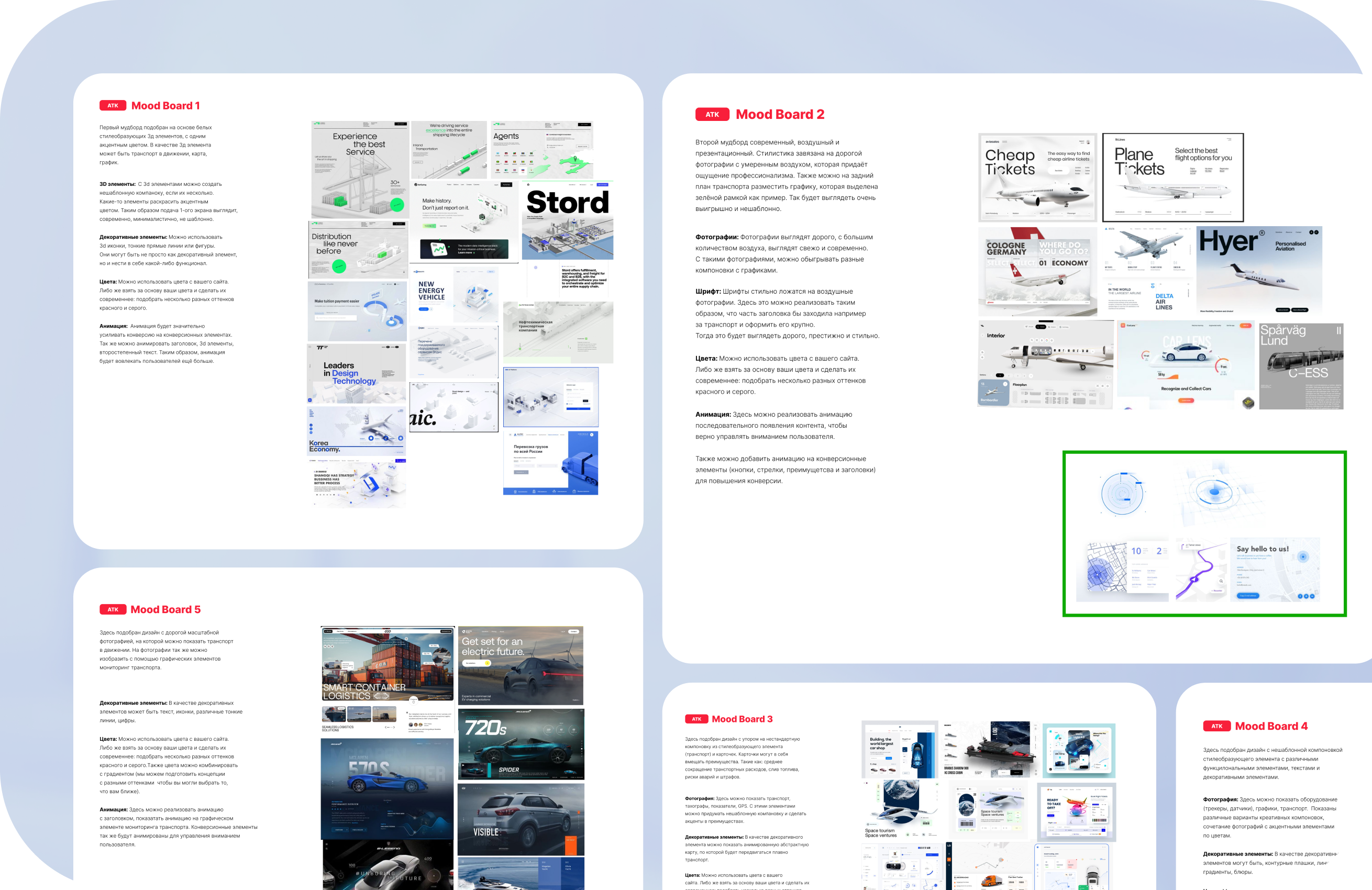Image resolution: width=1372 pixels, height=890 pixels.
Task: Select the Mood Board 5 heading
Action: pyautogui.click(x=165, y=609)
